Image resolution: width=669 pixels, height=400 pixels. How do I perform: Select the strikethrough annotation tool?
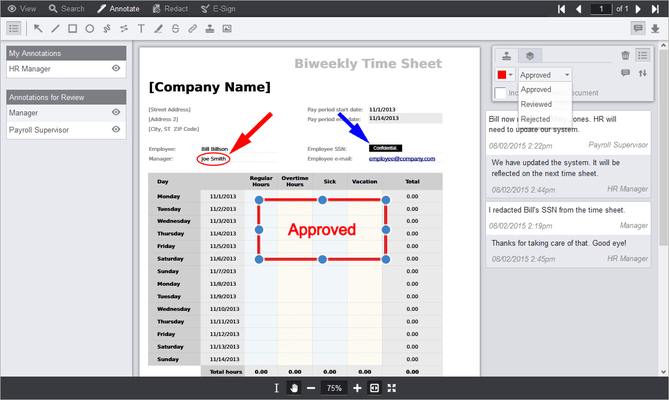pos(175,29)
